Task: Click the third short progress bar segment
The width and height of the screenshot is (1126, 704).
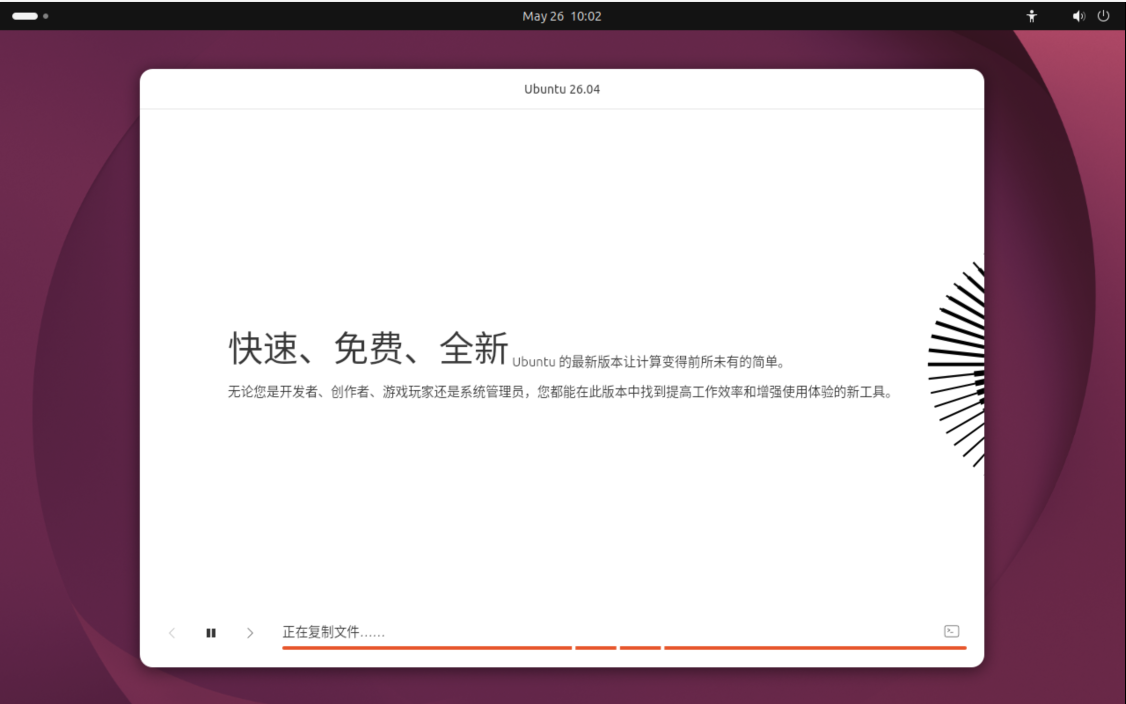Action: (640, 648)
